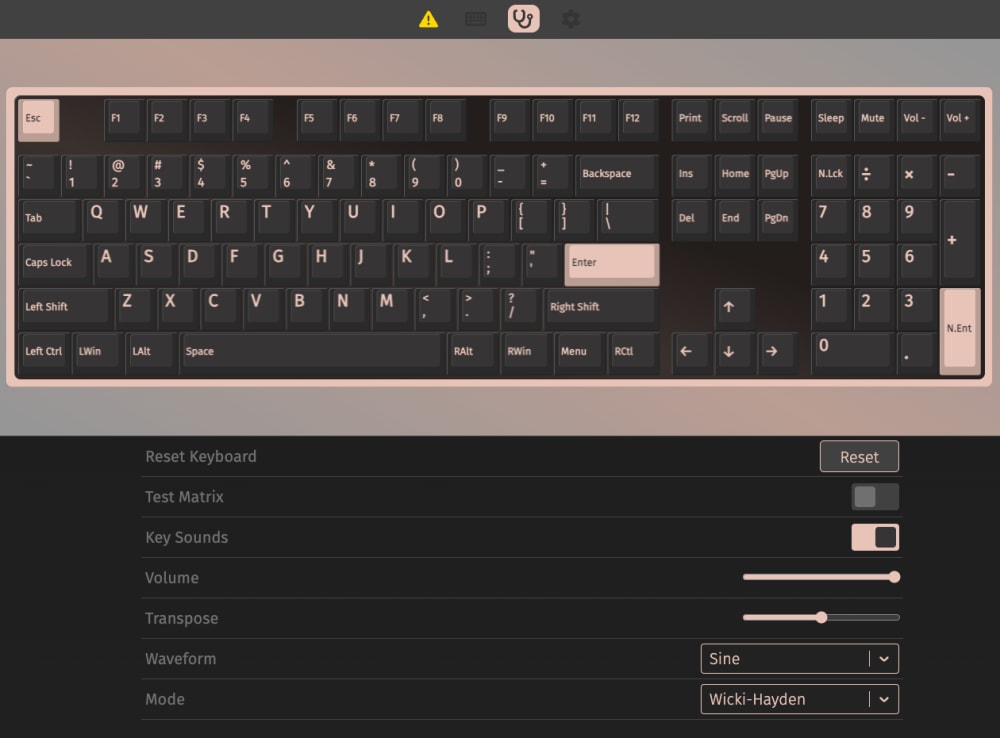Click the Backspace key
The width and height of the screenshot is (1000, 738).
pyautogui.click(x=617, y=176)
